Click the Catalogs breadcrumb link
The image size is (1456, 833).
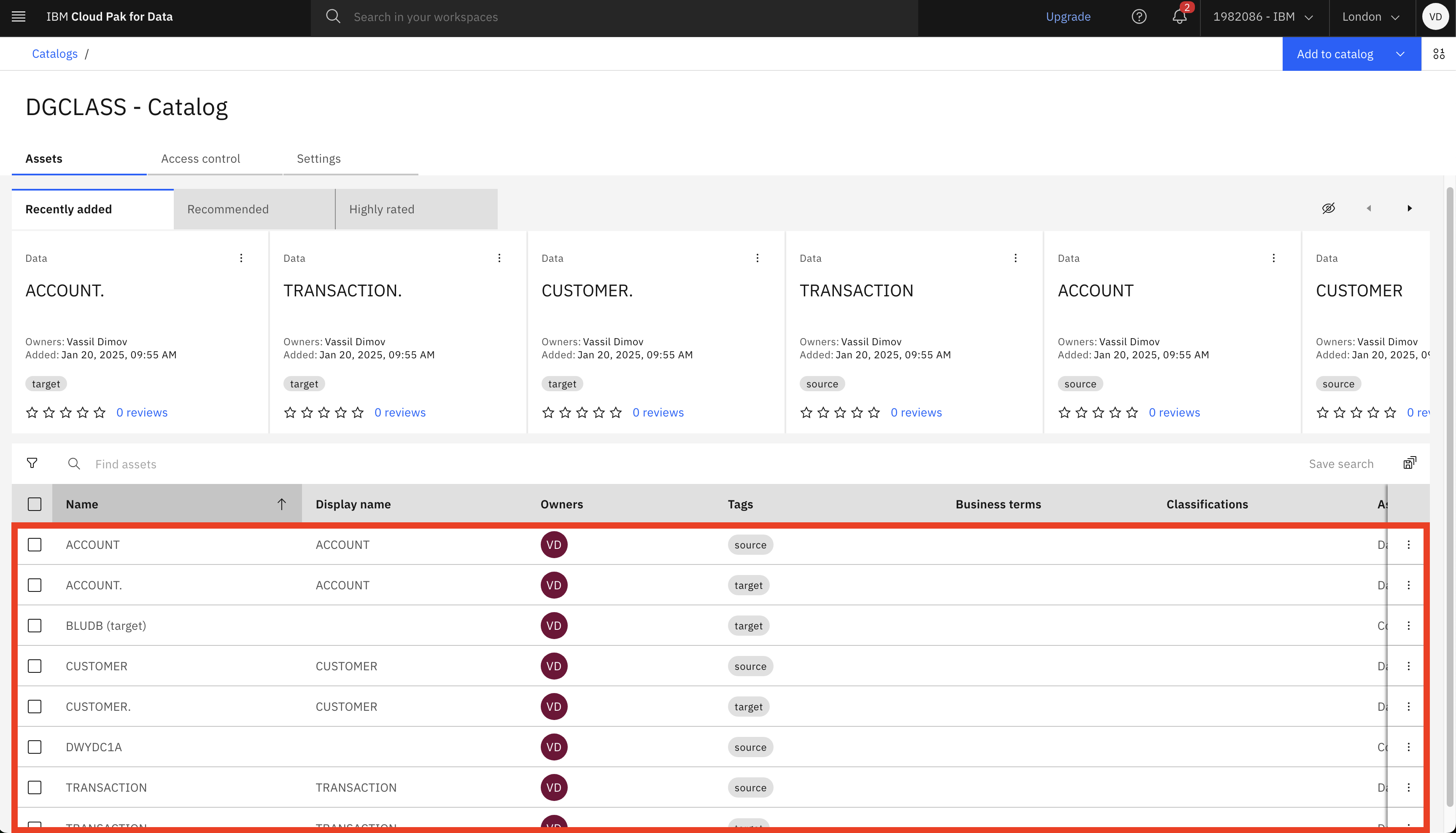[54, 53]
